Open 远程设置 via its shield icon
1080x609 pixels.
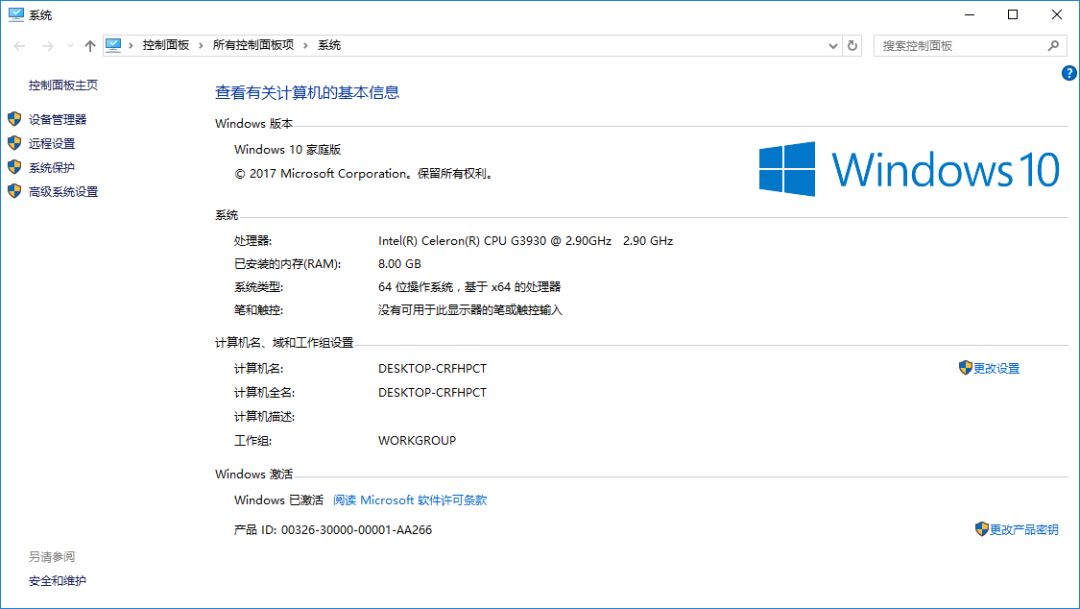14,142
